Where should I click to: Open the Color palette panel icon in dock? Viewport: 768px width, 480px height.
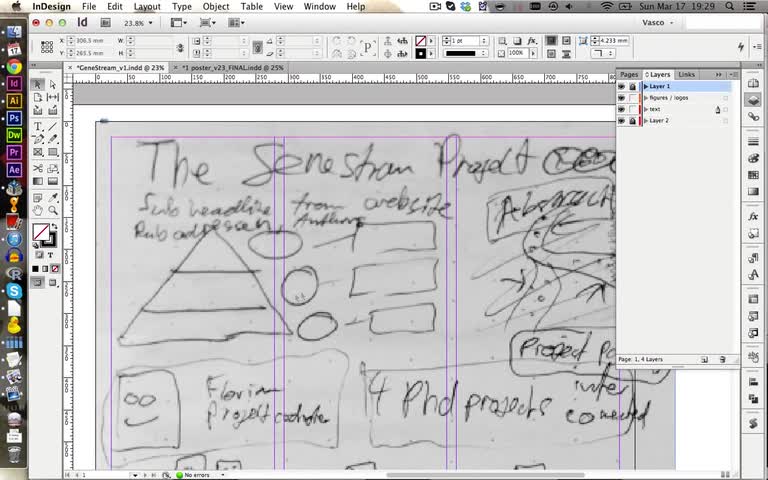(x=753, y=158)
